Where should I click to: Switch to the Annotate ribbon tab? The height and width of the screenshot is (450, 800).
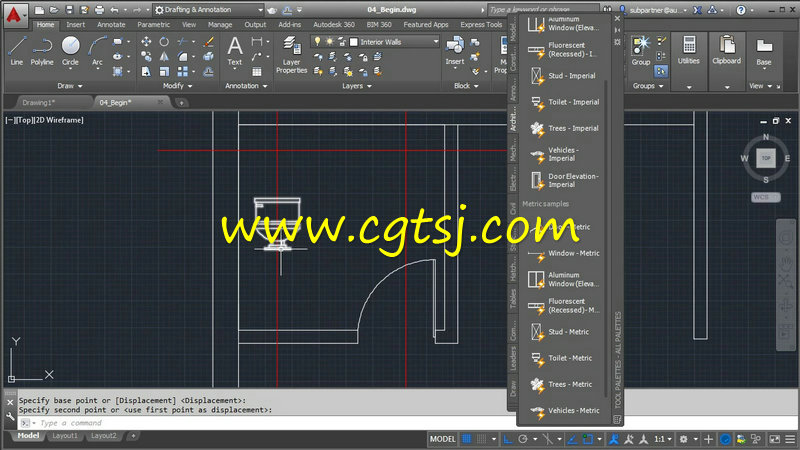(x=111, y=24)
